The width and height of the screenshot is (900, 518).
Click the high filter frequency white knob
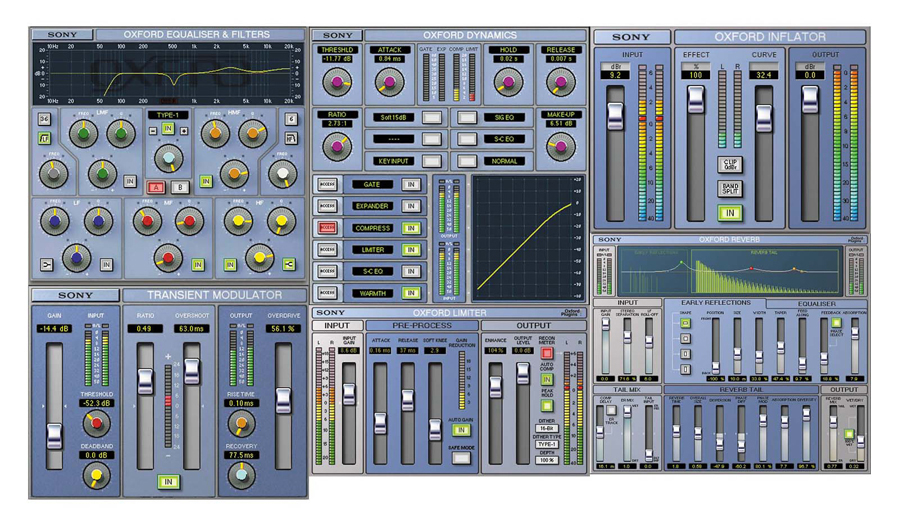283,173
